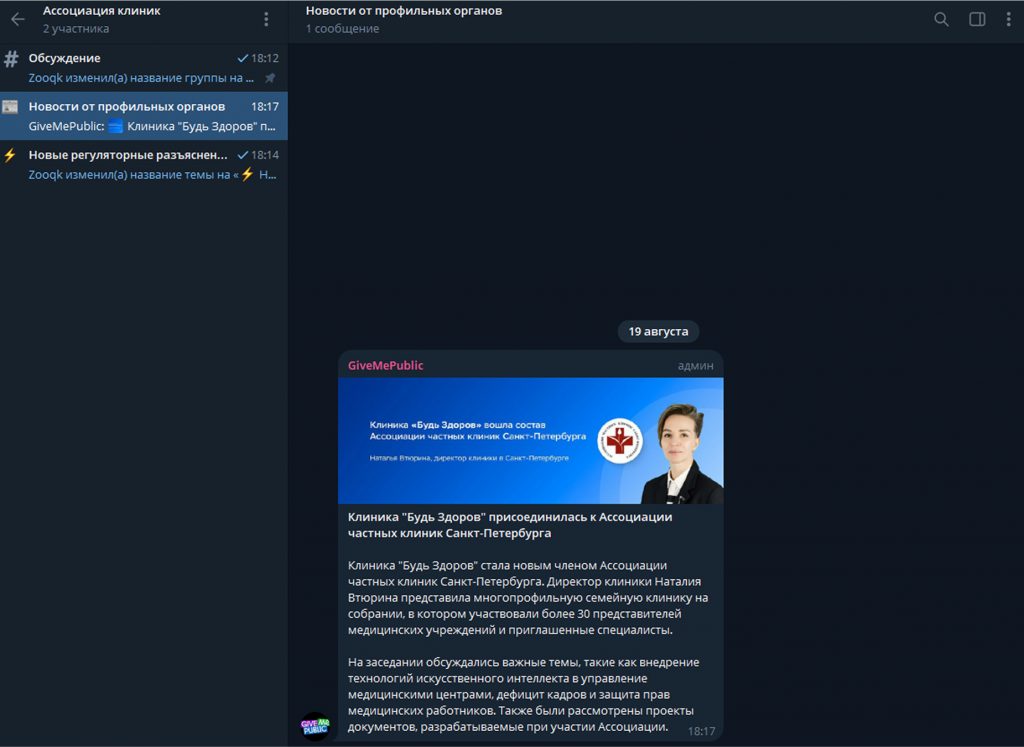Click the small thumbnail in the news topic preview
1024x747 pixels.
point(115,126)
